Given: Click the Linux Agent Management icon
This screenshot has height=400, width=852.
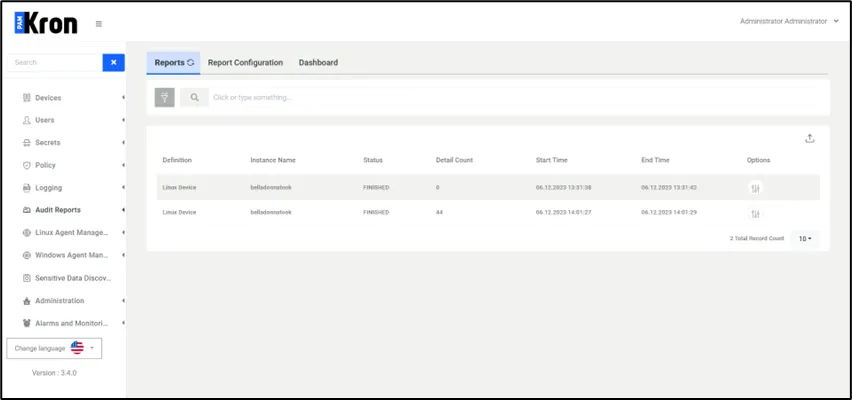Looking at the screenshot, I should click(27, 233).
